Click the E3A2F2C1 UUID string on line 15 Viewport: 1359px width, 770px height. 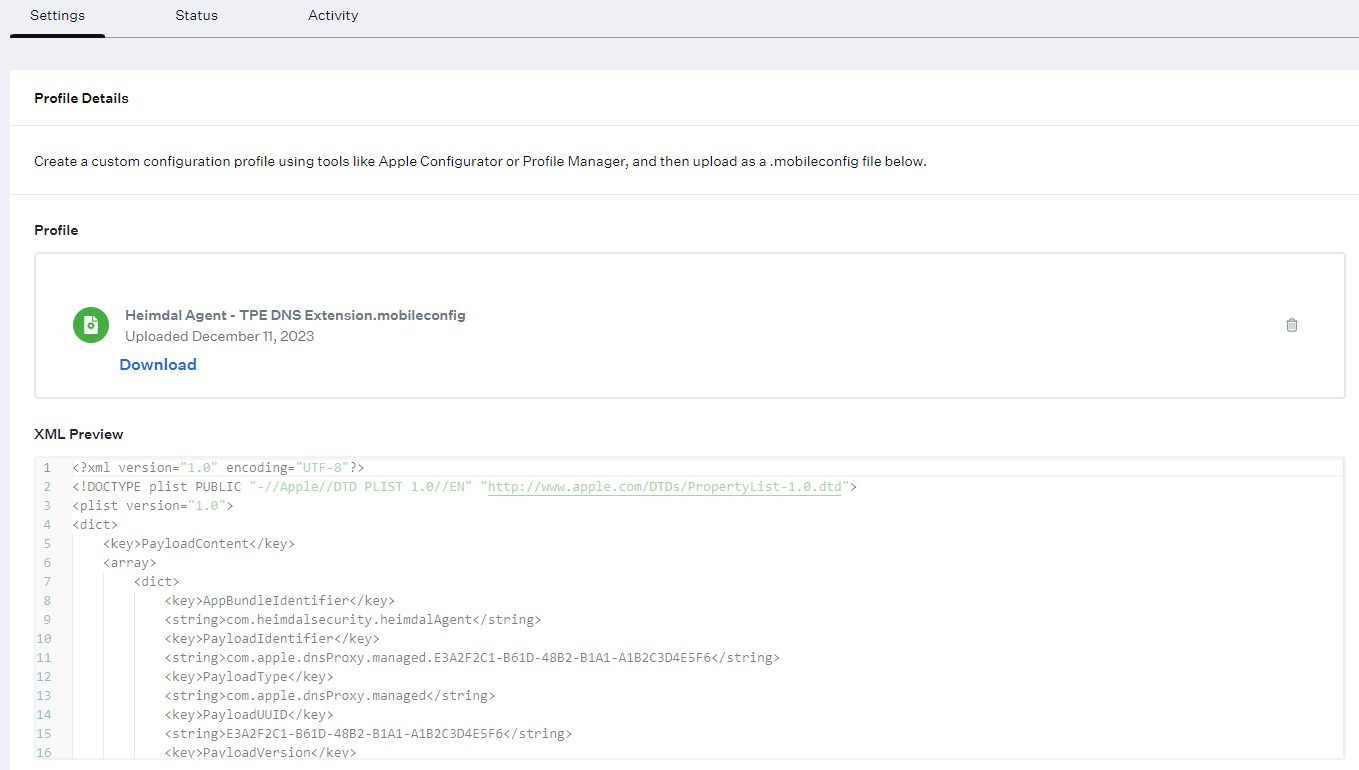(x=368, y=734)
